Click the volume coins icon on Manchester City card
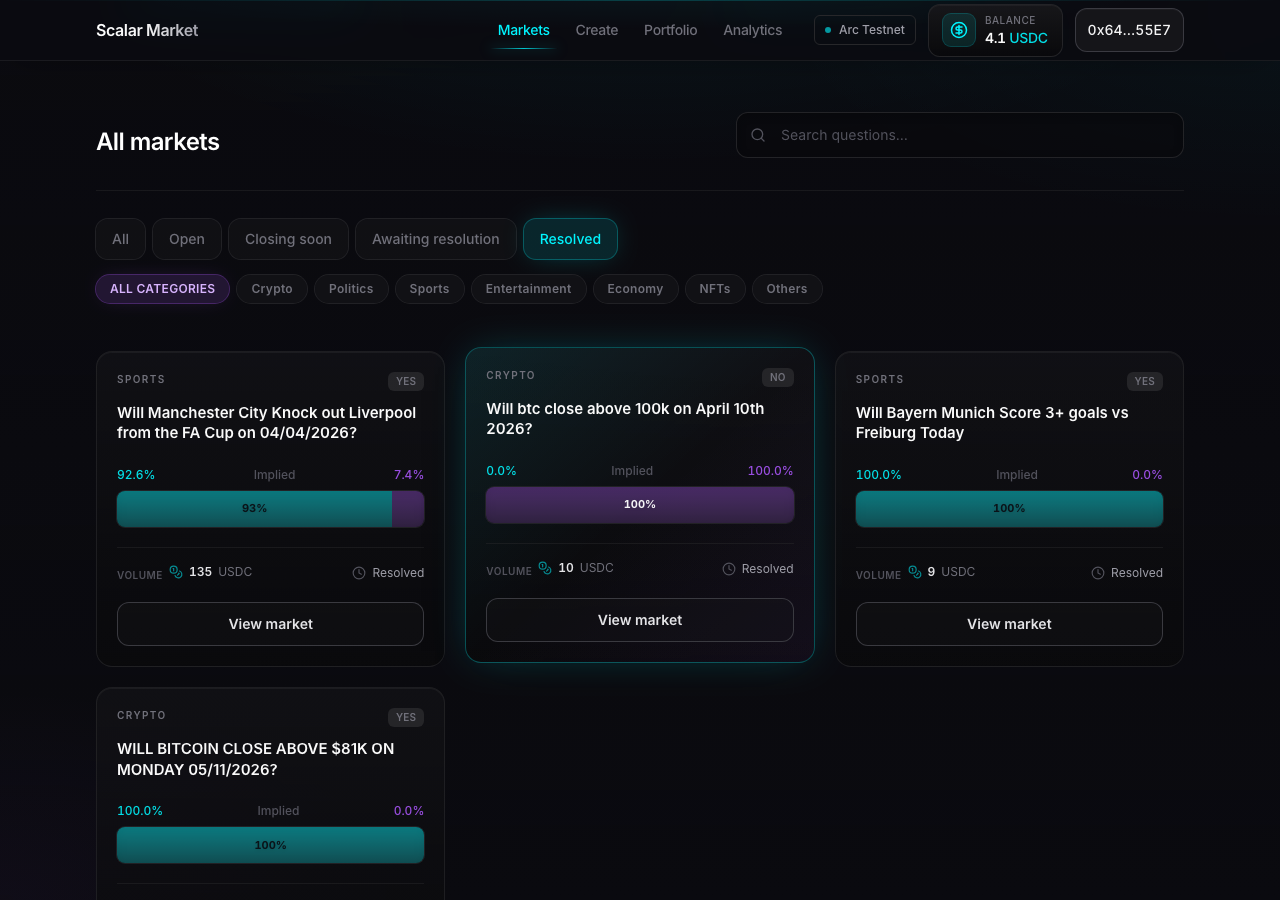This screenshot has height=900, width=1280. [176, 572]
